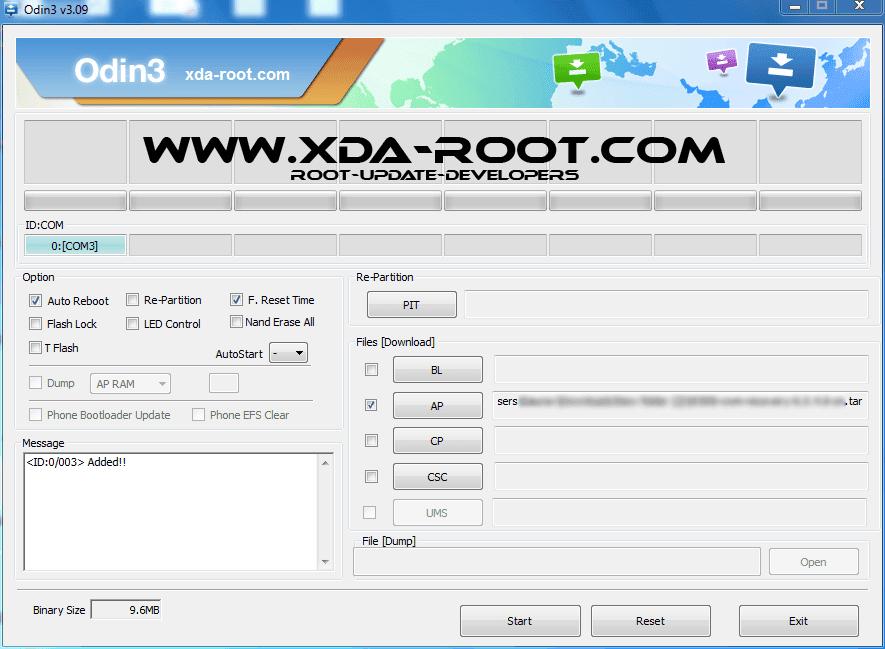Click the Exit button
Screen dimensions: 885x649
click(x=799, y=621)
